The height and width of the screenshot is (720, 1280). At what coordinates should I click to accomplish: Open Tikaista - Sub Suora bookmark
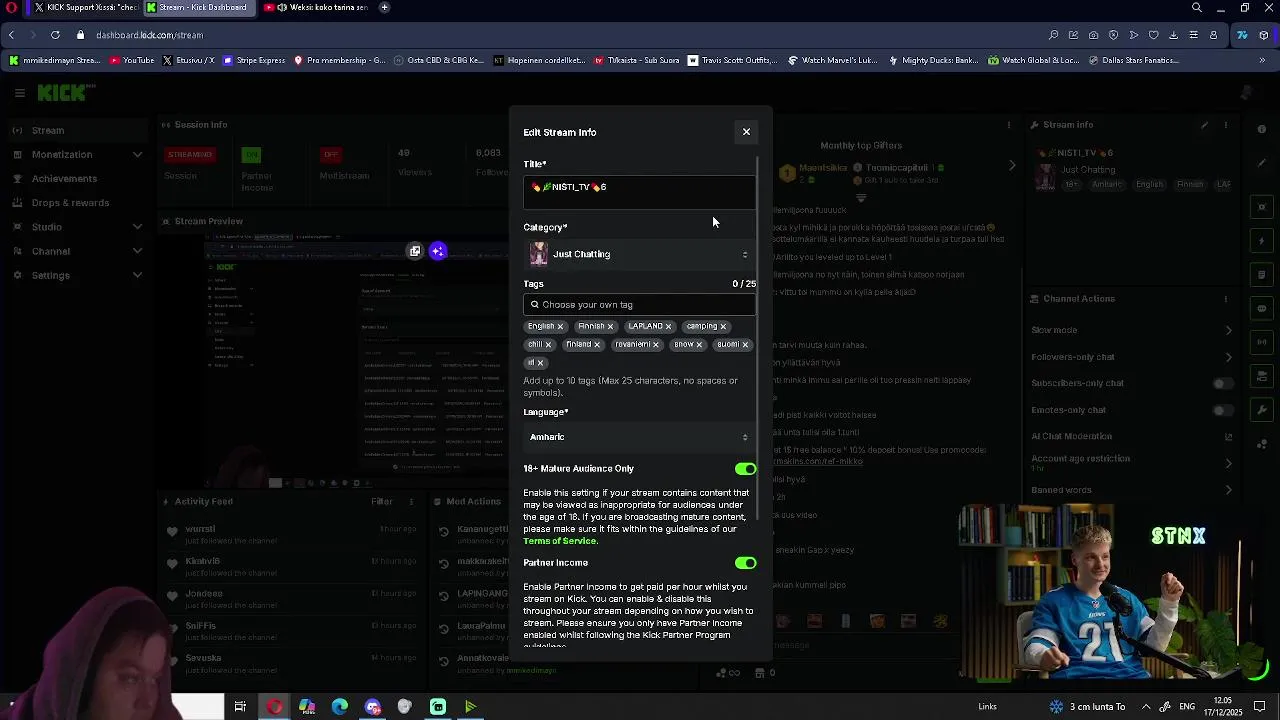pyautogui.click(x=637, y=60)
